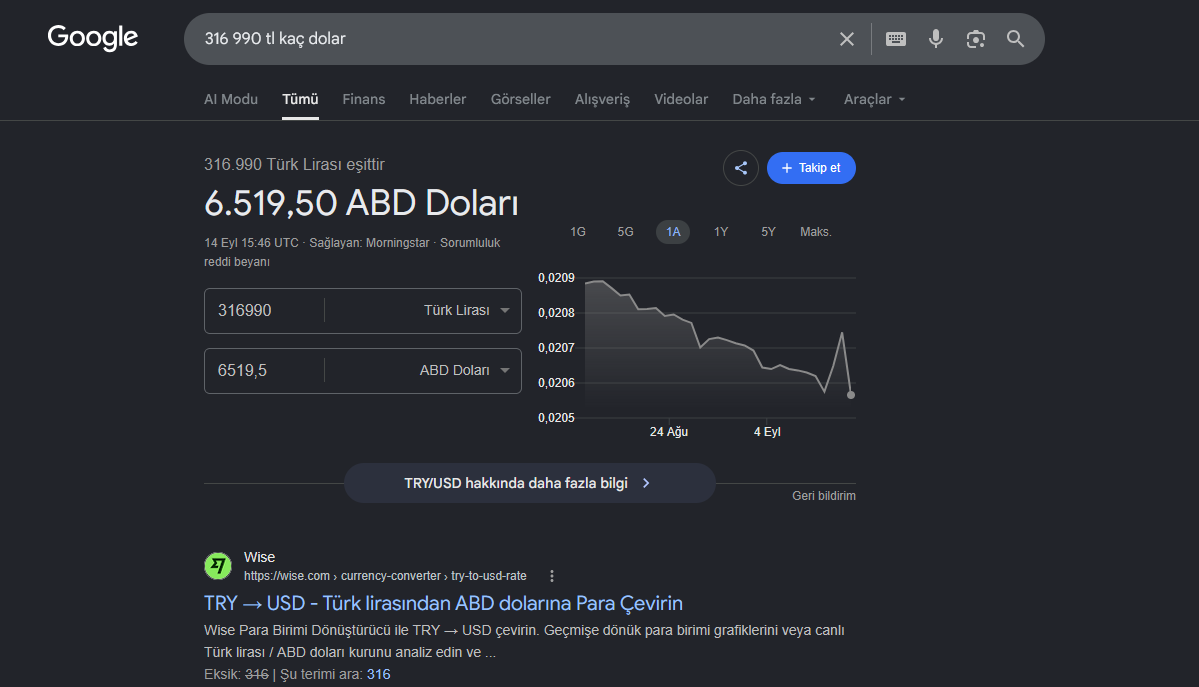Start voice search with the microphone icon
Screen dimensions: 1199x687
936,39
